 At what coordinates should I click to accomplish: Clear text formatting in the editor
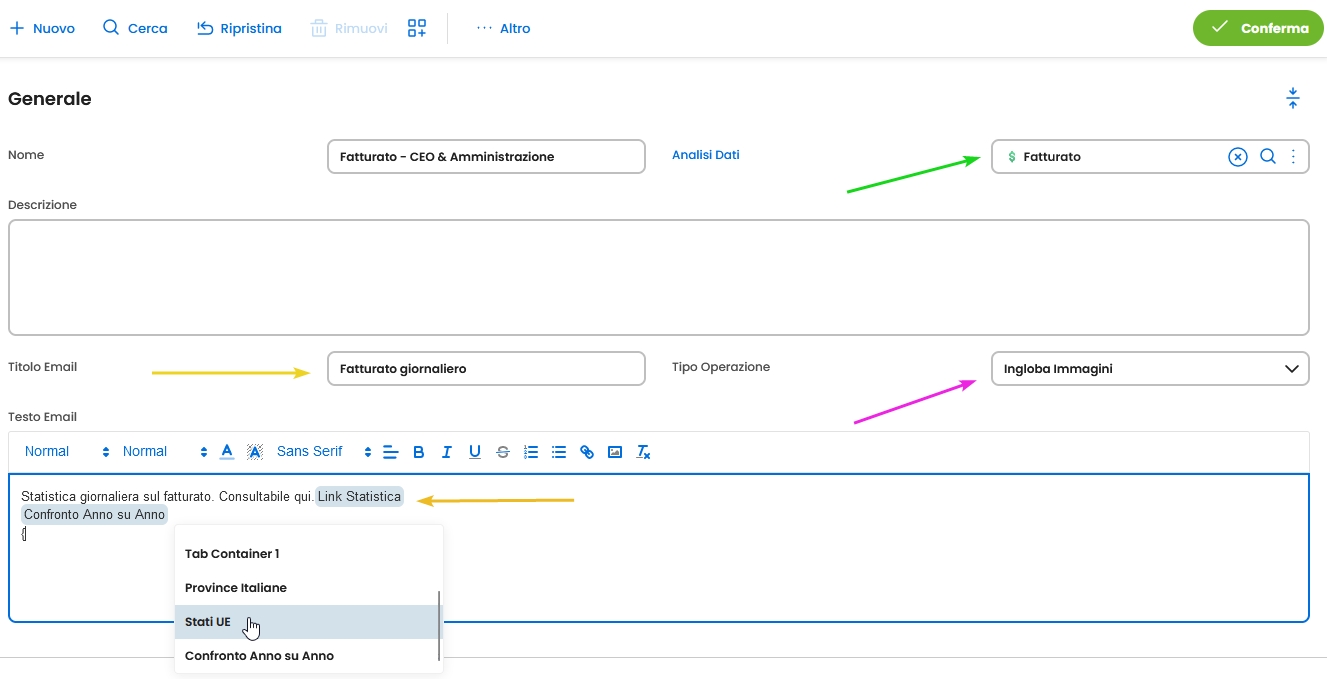point(644,452)
